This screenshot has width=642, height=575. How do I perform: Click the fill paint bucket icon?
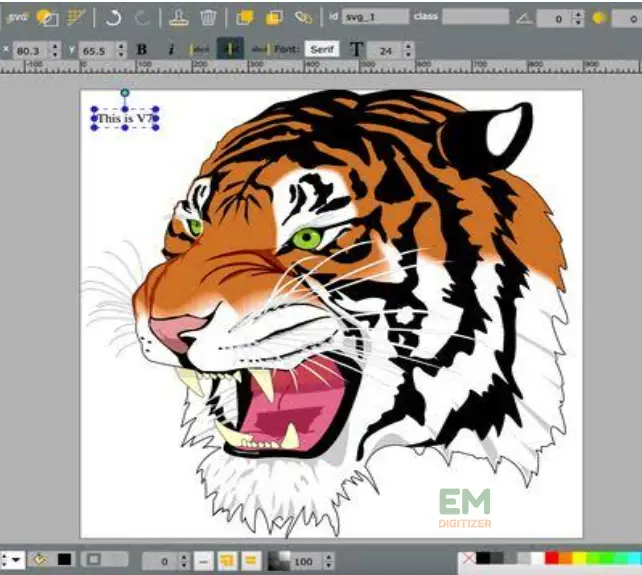pos(39,559)
